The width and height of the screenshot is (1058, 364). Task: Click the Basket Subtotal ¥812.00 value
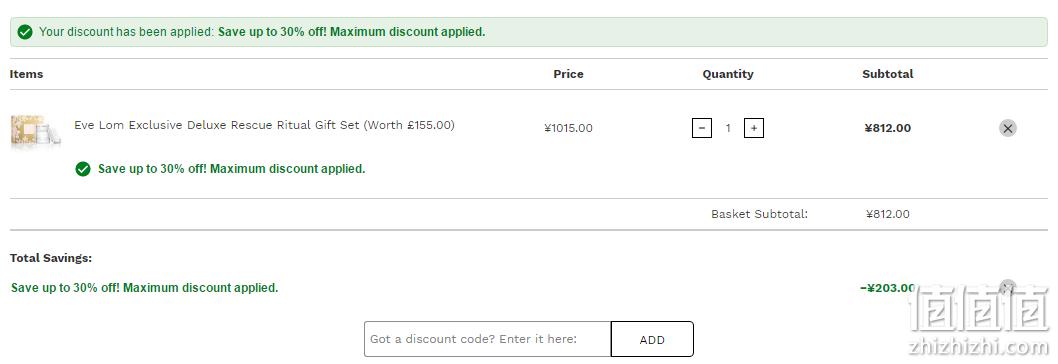tap(887, 214)
